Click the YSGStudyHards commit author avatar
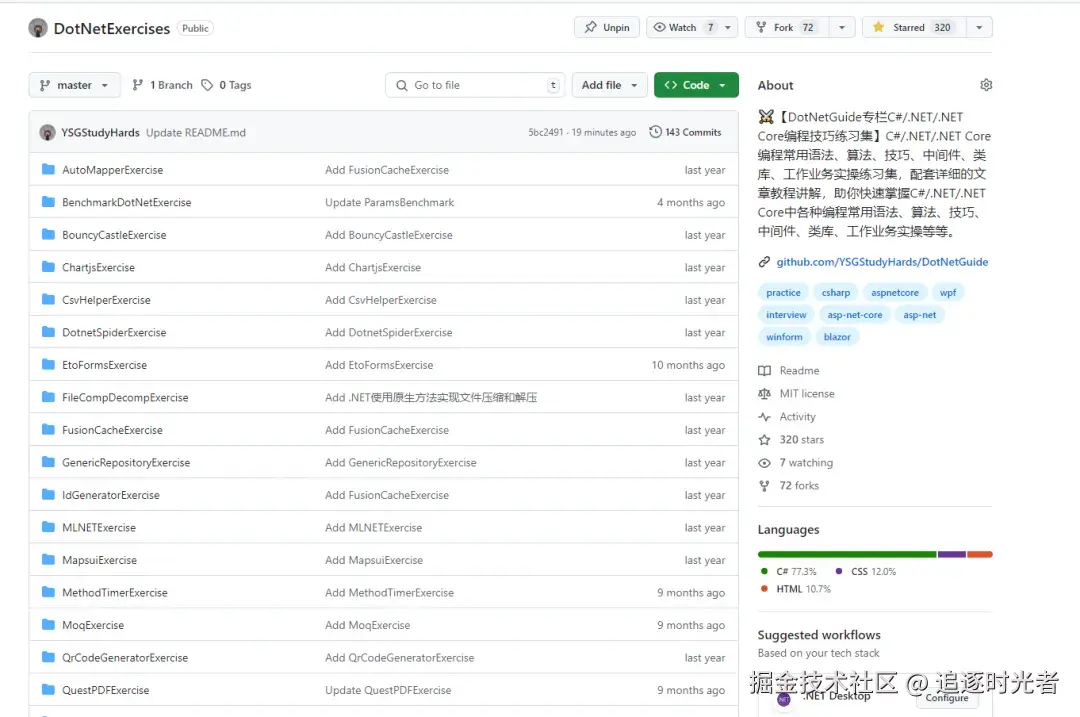1080x717 pixels. coord(47,132)
